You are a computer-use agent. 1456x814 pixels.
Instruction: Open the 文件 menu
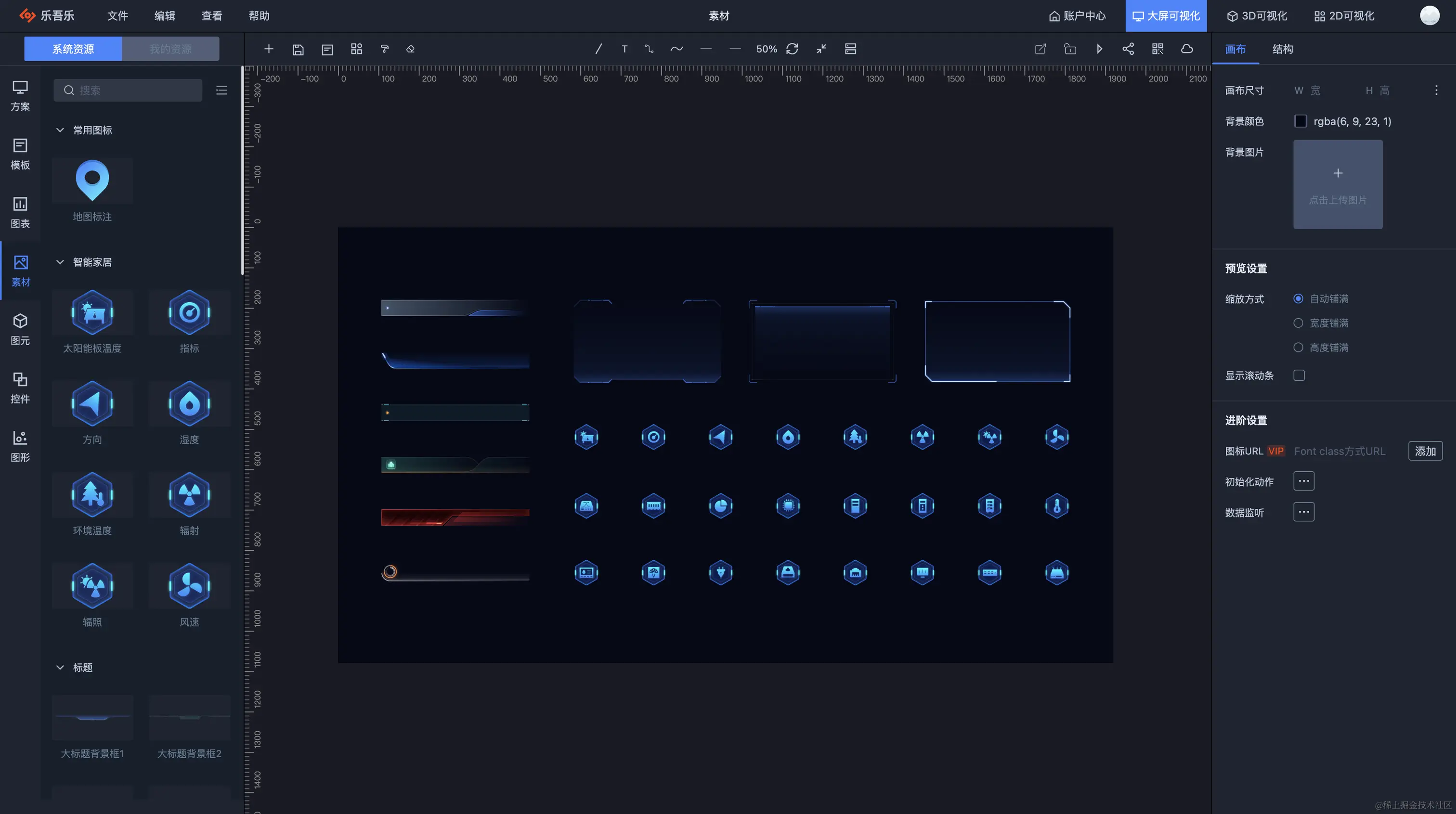[117, 16]
